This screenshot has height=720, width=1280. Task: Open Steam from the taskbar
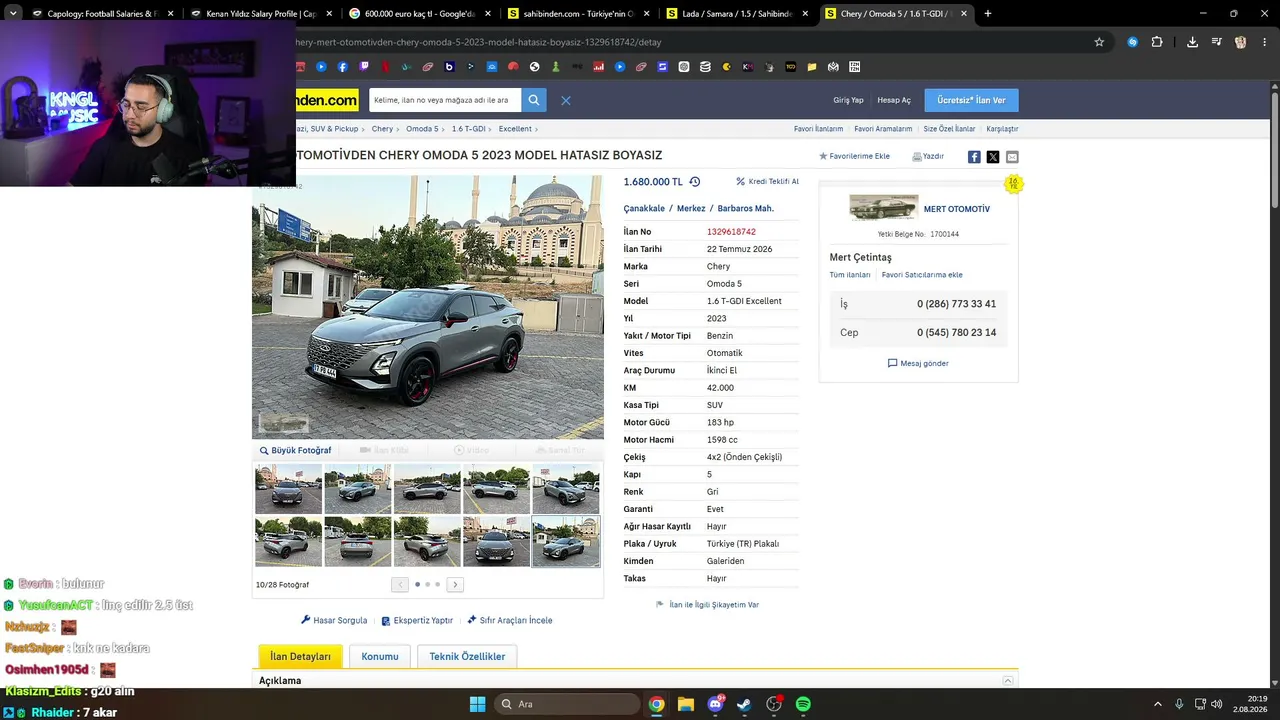click(x=744, y=704)
